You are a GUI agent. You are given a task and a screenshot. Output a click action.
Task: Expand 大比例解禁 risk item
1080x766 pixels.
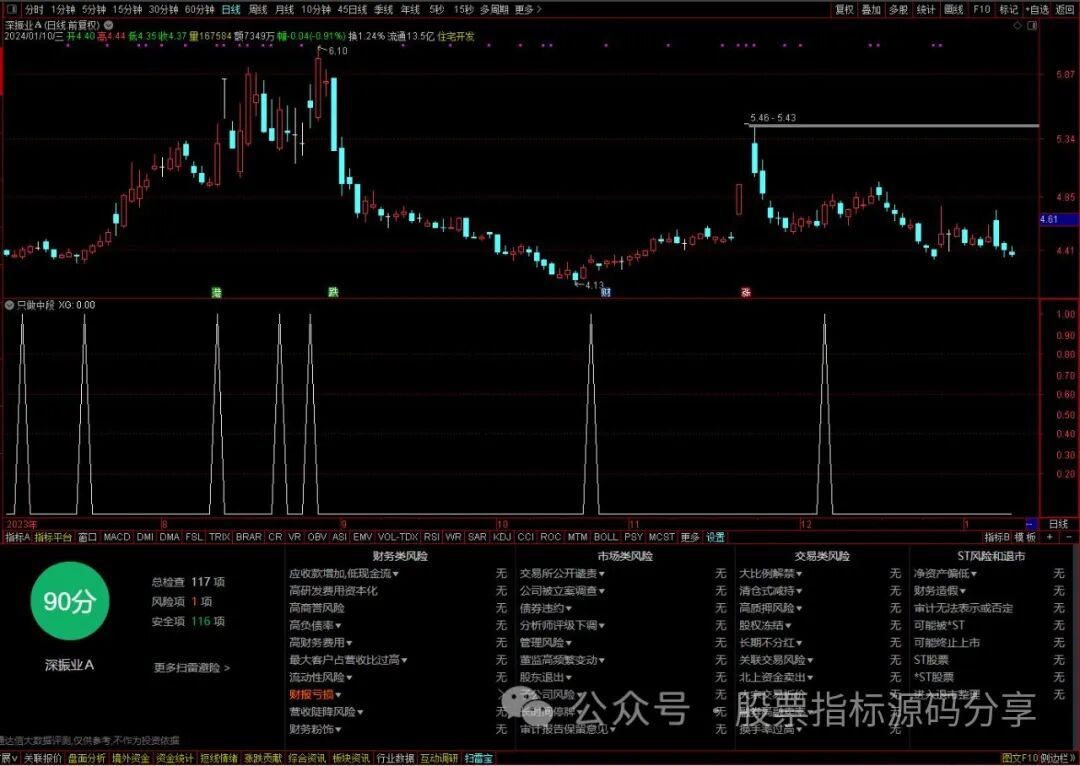[x=771, y=573]
